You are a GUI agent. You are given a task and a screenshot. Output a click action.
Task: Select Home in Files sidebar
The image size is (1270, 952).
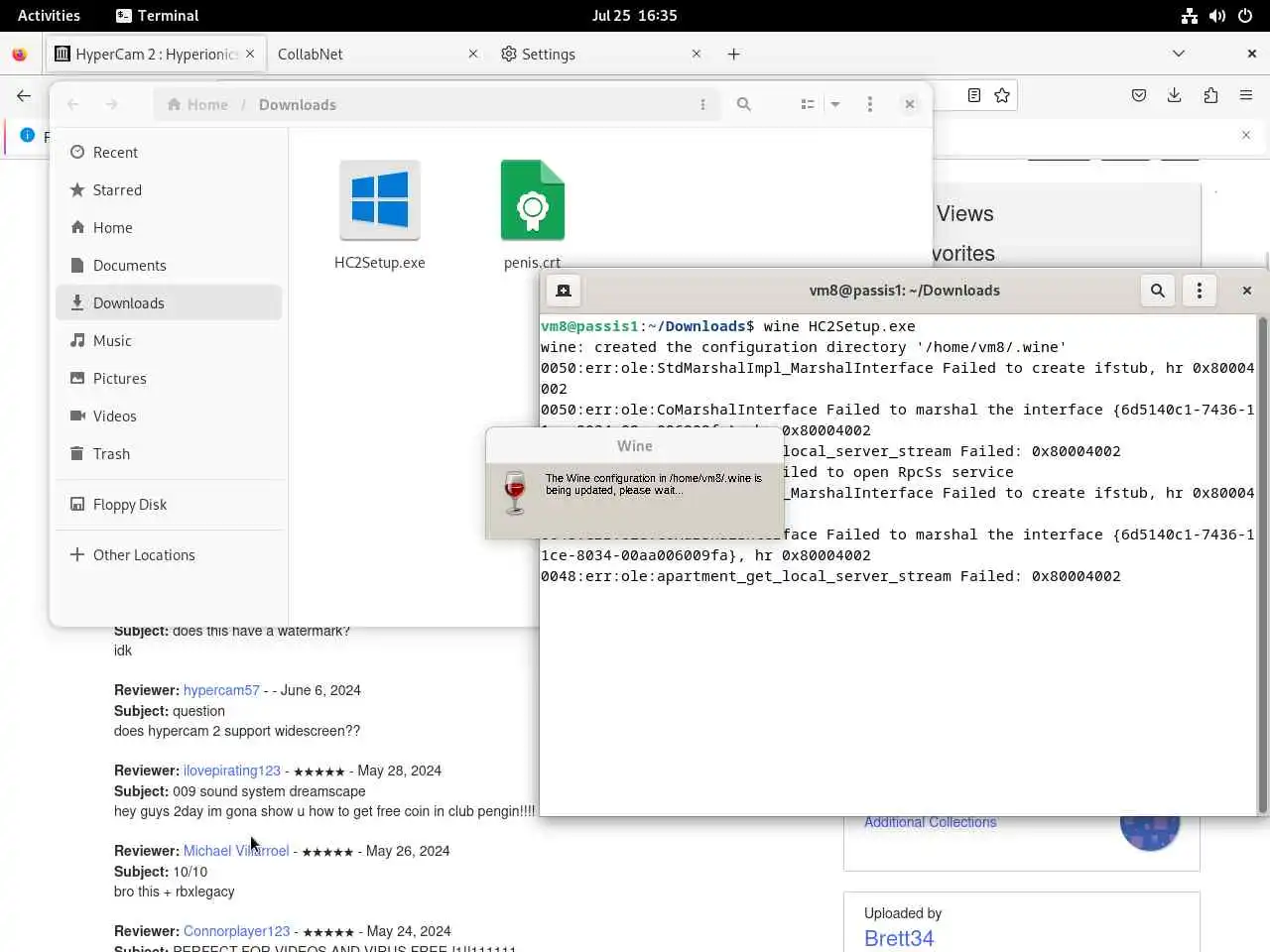(x=169, y=228)
